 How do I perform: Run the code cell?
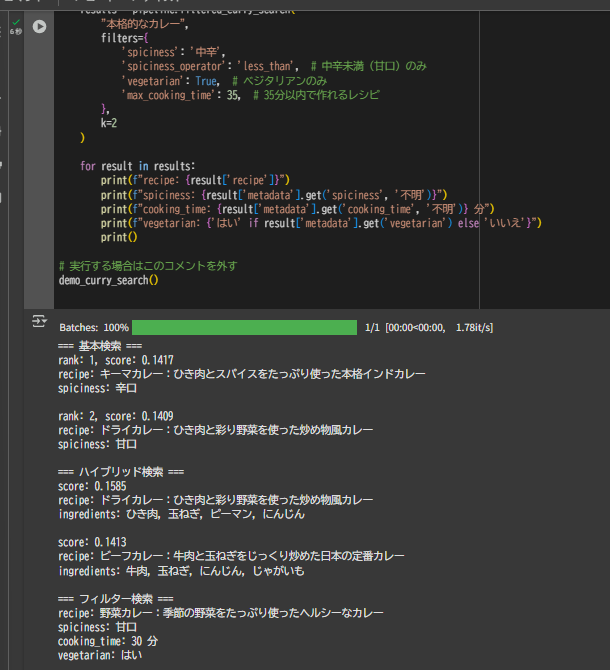click(39, 26)
